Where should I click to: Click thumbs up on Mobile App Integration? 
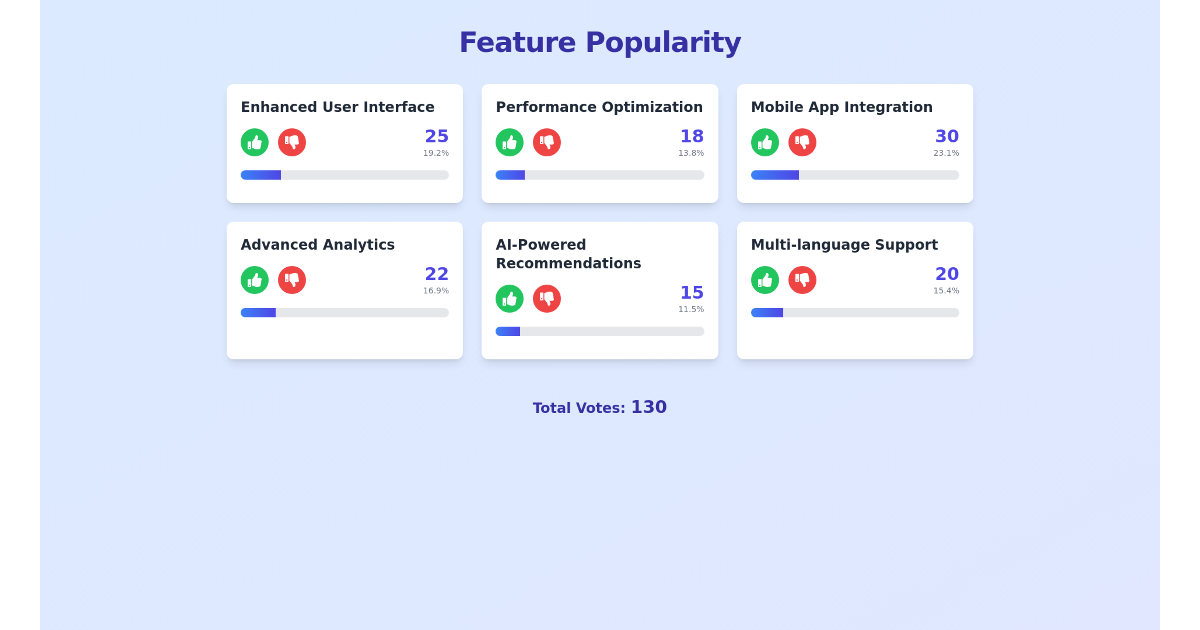765,142
